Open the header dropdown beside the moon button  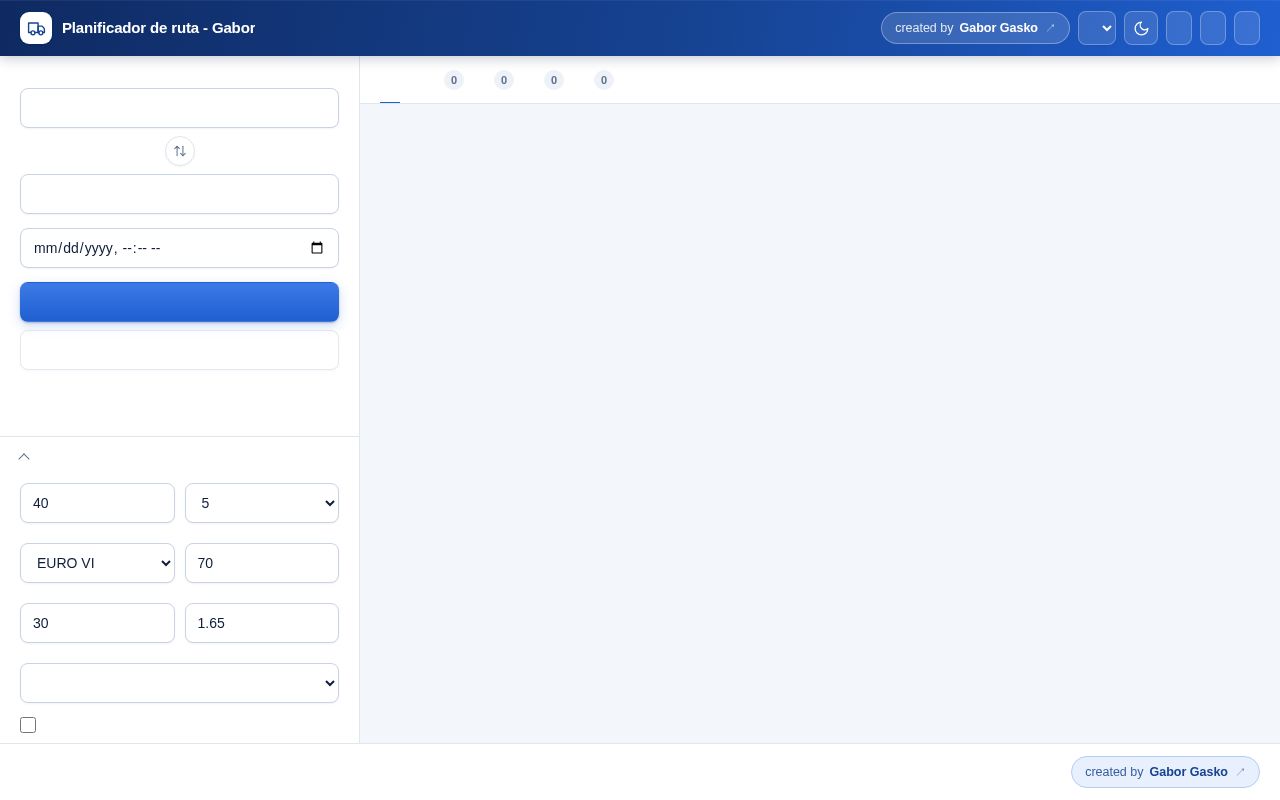point(1097,28)
